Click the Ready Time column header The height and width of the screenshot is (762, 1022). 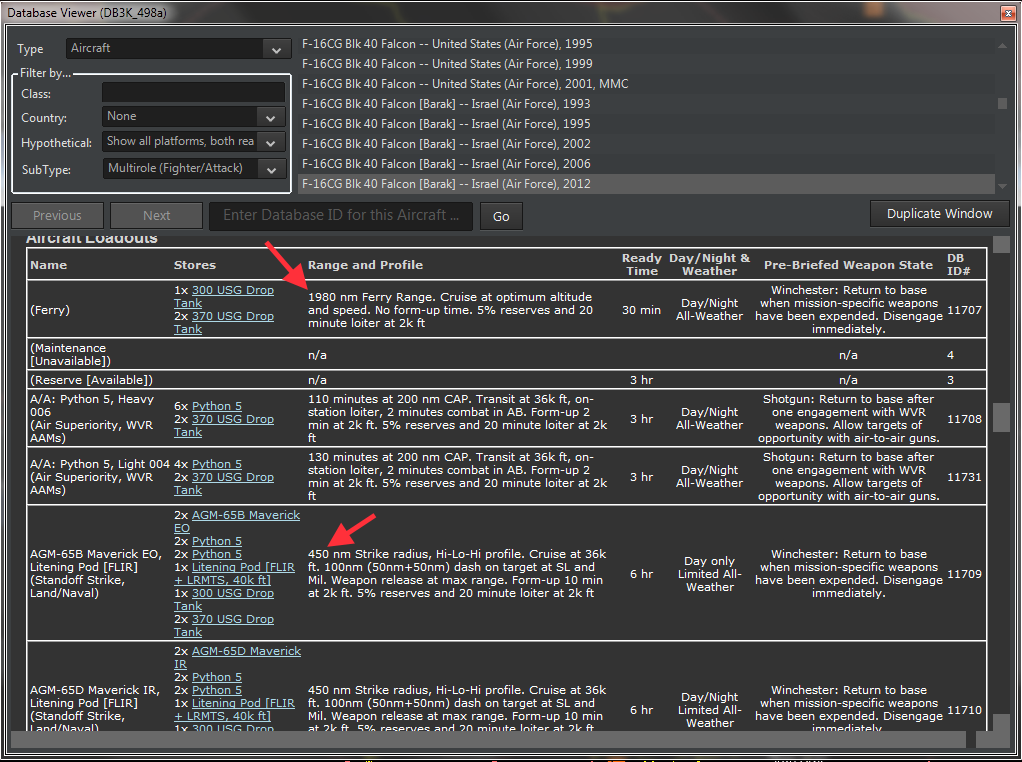[x=641, y=265]
